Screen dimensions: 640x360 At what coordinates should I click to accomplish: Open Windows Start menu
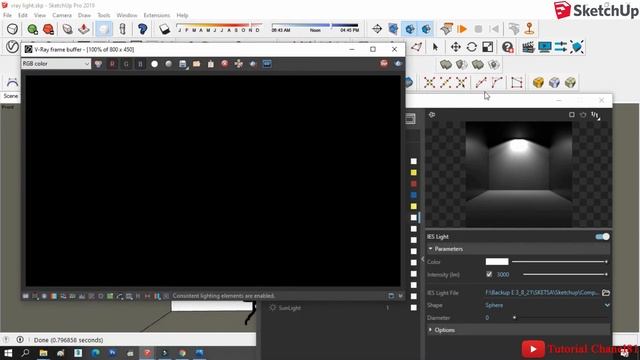[x=8, y=353]
